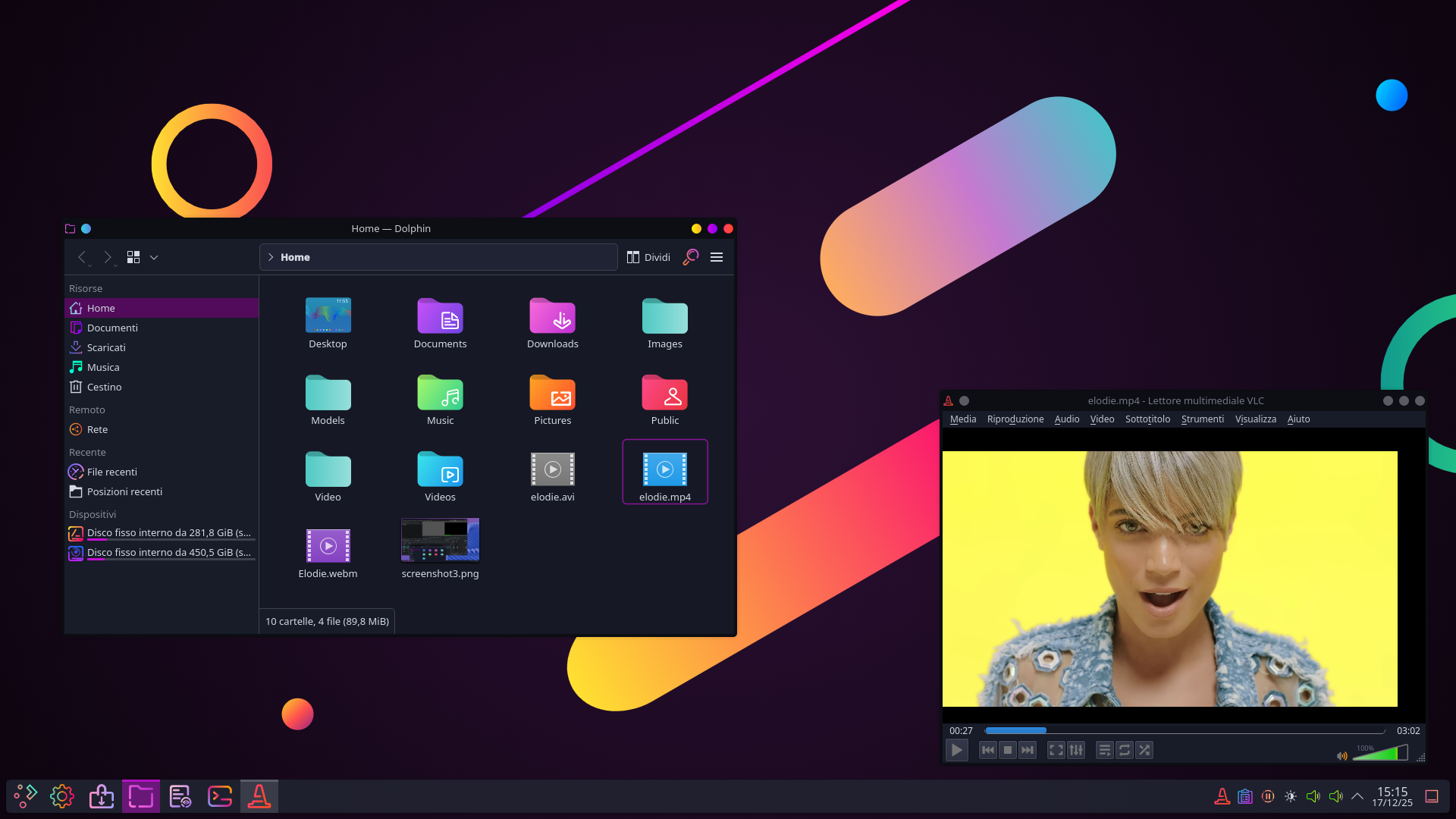Open the terminal from the taskbar

(220, 796)
